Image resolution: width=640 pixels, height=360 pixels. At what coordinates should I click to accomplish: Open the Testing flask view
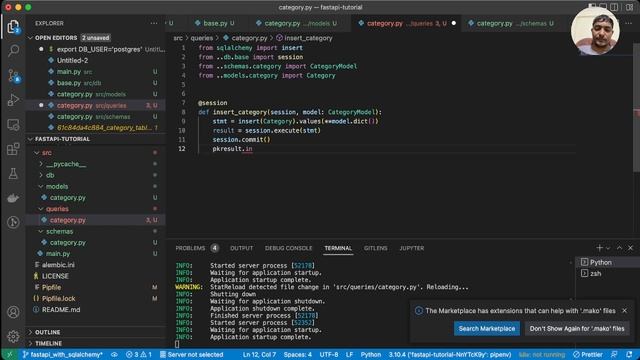click(13, 173)
